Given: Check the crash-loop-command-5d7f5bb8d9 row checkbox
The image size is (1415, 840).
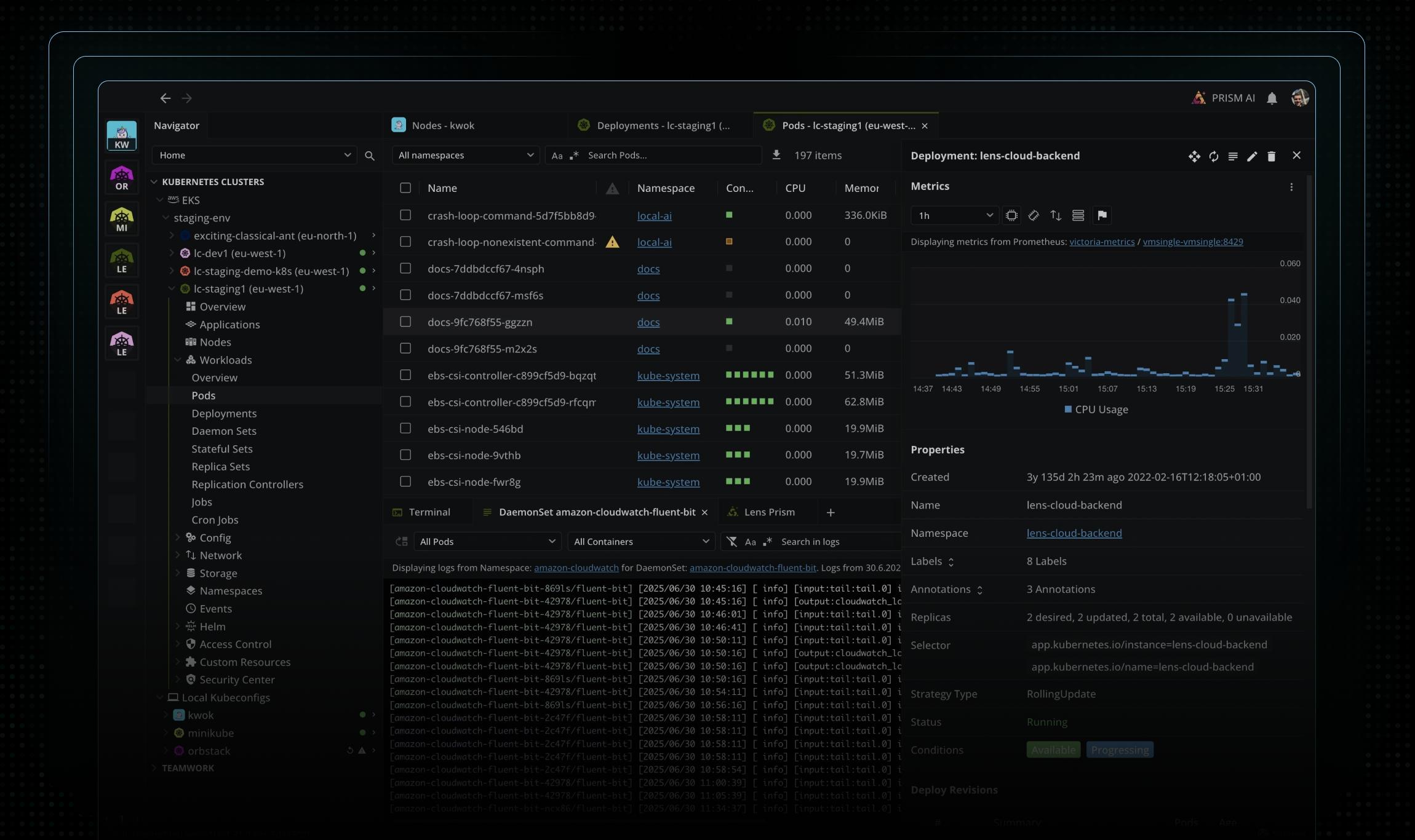Looking at the screenshot, I should 405,215.
